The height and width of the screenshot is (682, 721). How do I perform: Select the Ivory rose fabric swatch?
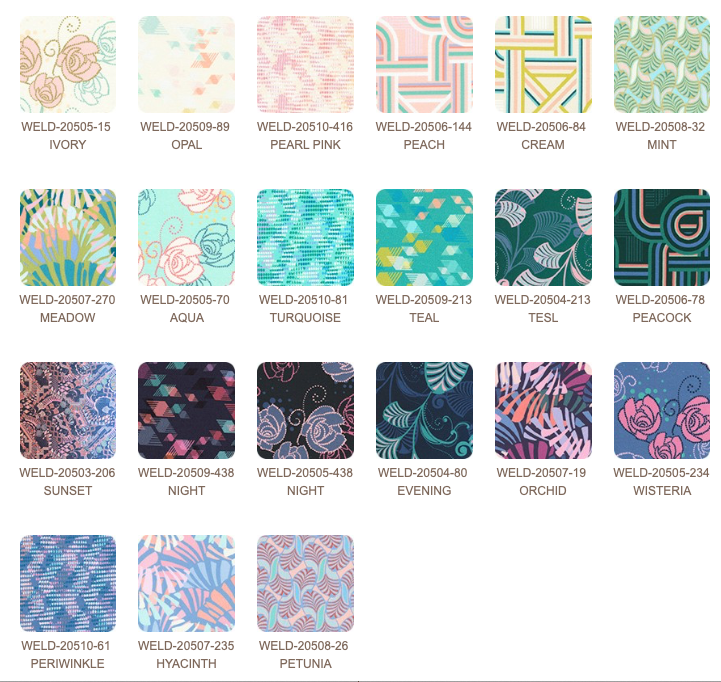68,64
